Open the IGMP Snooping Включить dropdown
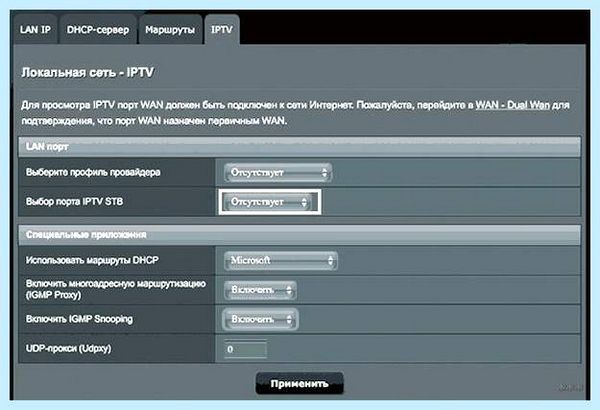 pyautogui.click(x=261, y=319)
